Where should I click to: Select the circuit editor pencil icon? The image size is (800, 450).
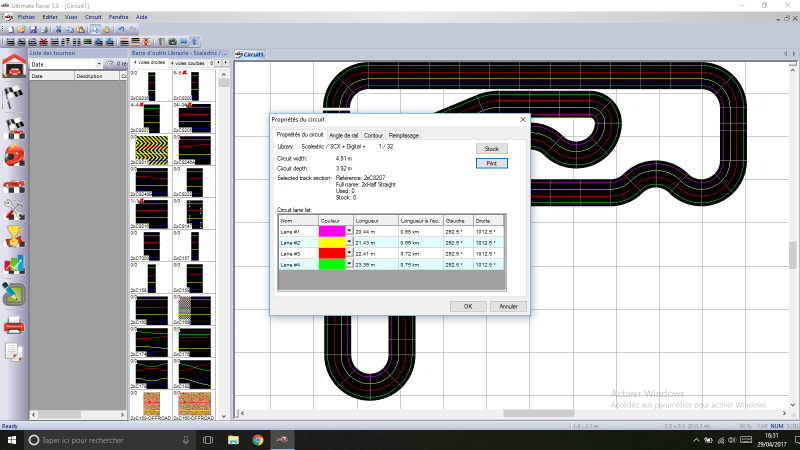coord(14,294)
